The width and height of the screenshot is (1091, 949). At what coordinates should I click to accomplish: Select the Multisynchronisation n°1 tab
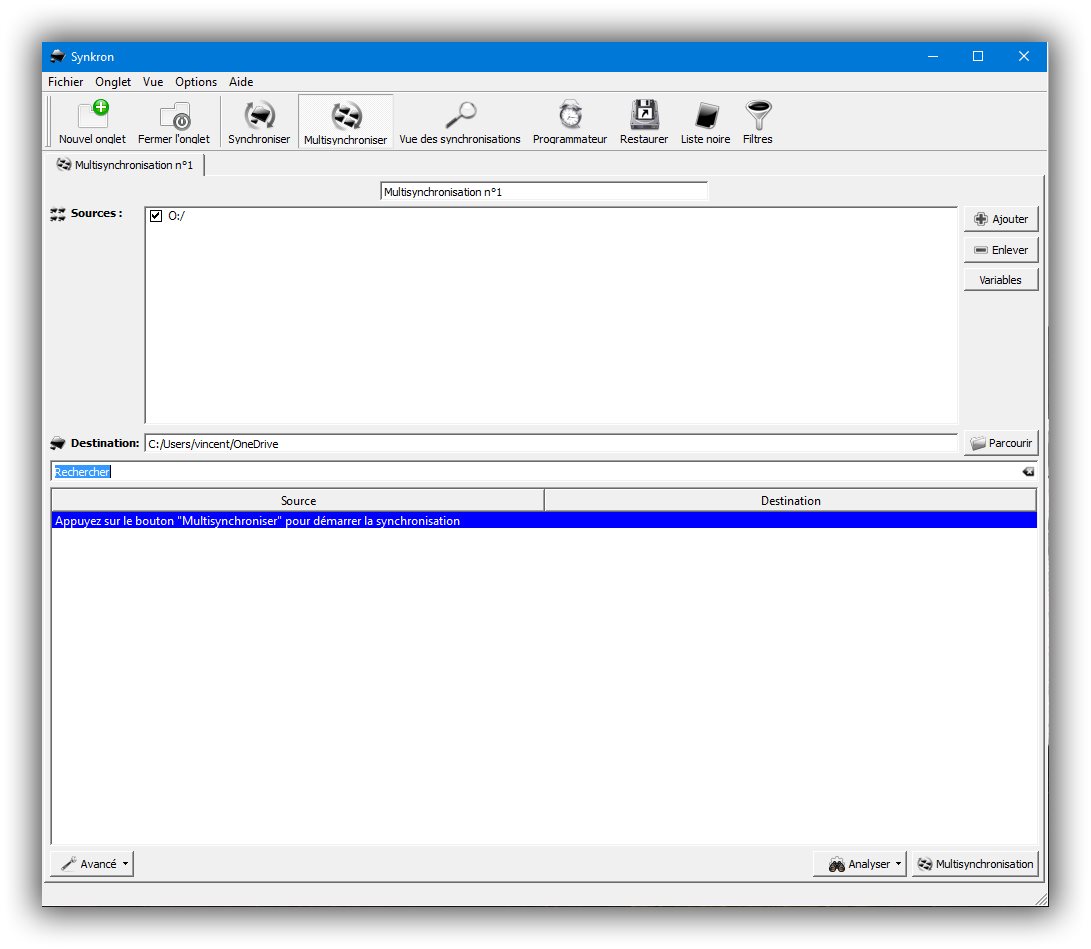[x=126, y=165]
